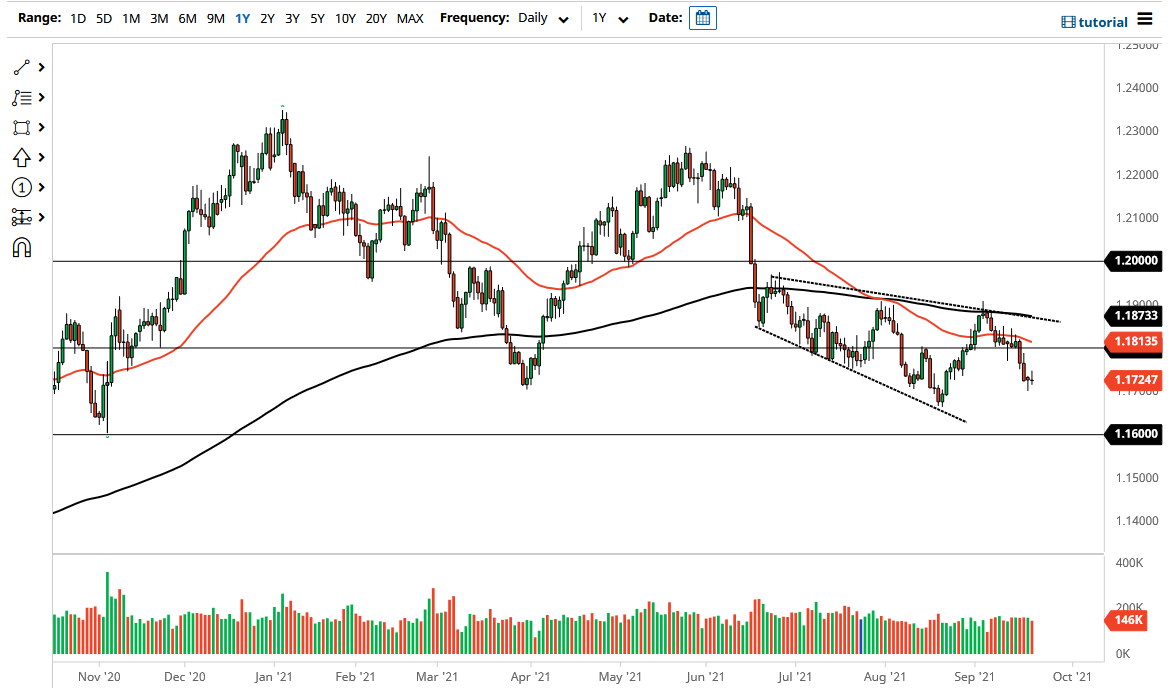The height and width of the screenshot is (692, 1172).
Task: Click the 1.16000 support level label
Action: coord(1133,433)
